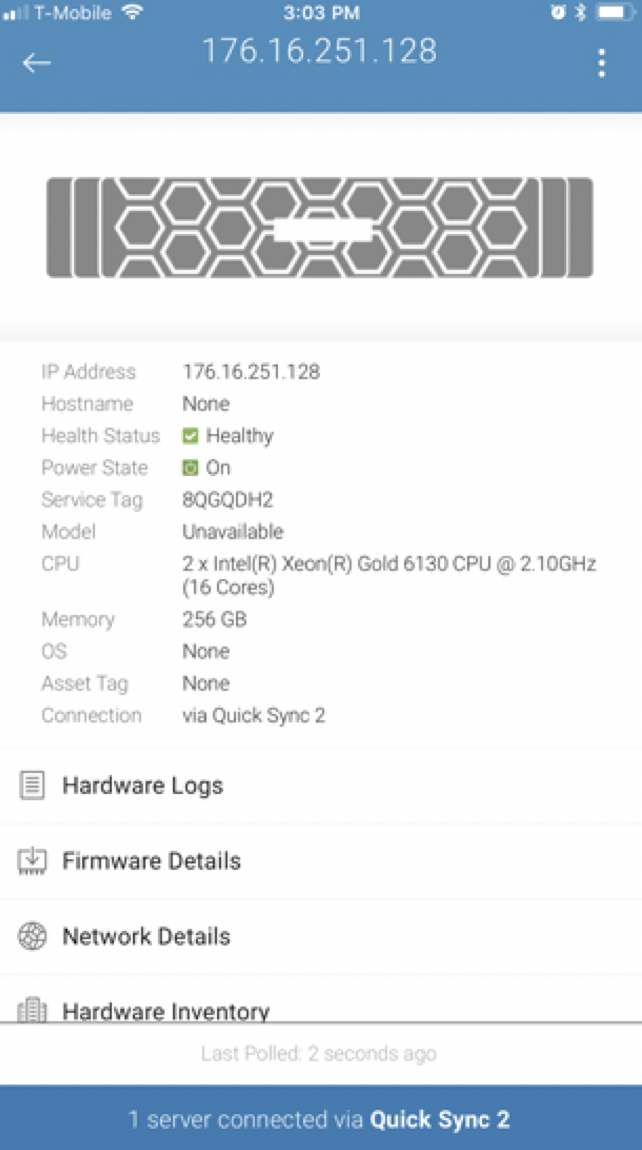Viewport: 642px width, 1150px height.
Task: Open the three-dot overflow menu
Action: pyautogui.click(x=602, y=63)
